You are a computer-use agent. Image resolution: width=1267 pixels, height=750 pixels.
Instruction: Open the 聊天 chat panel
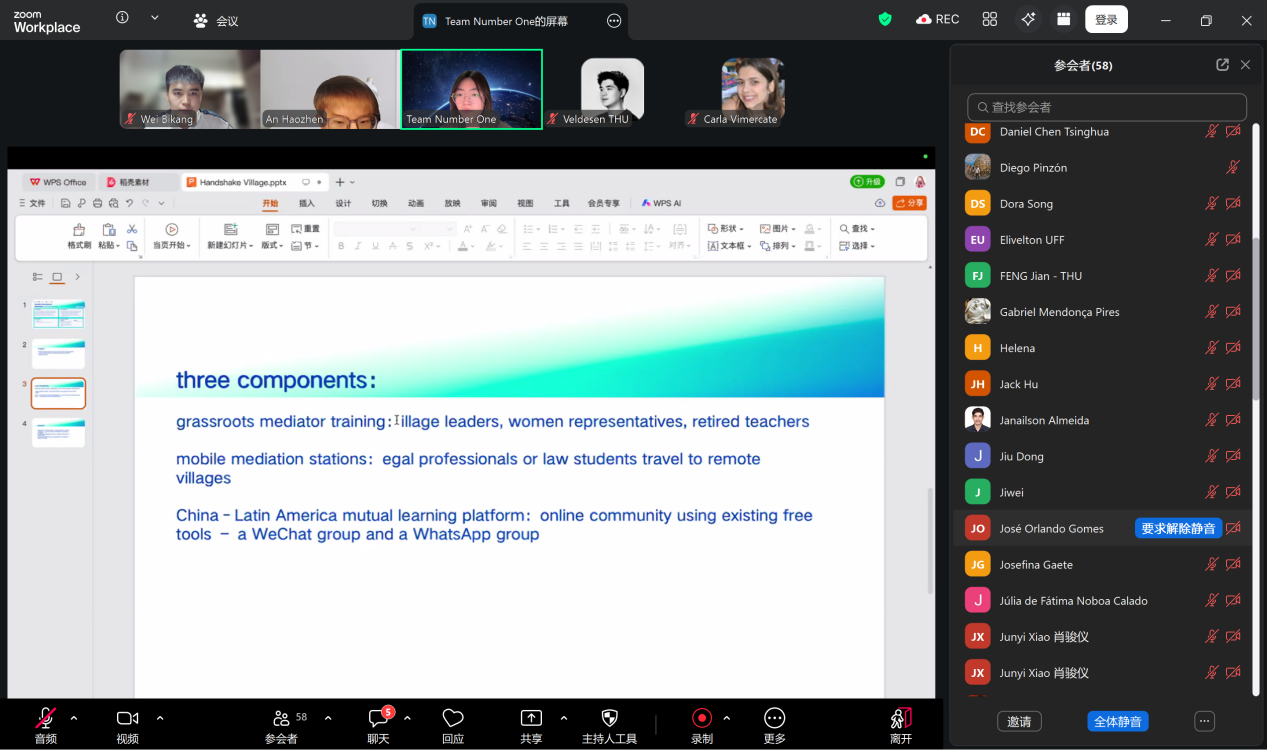378,718
